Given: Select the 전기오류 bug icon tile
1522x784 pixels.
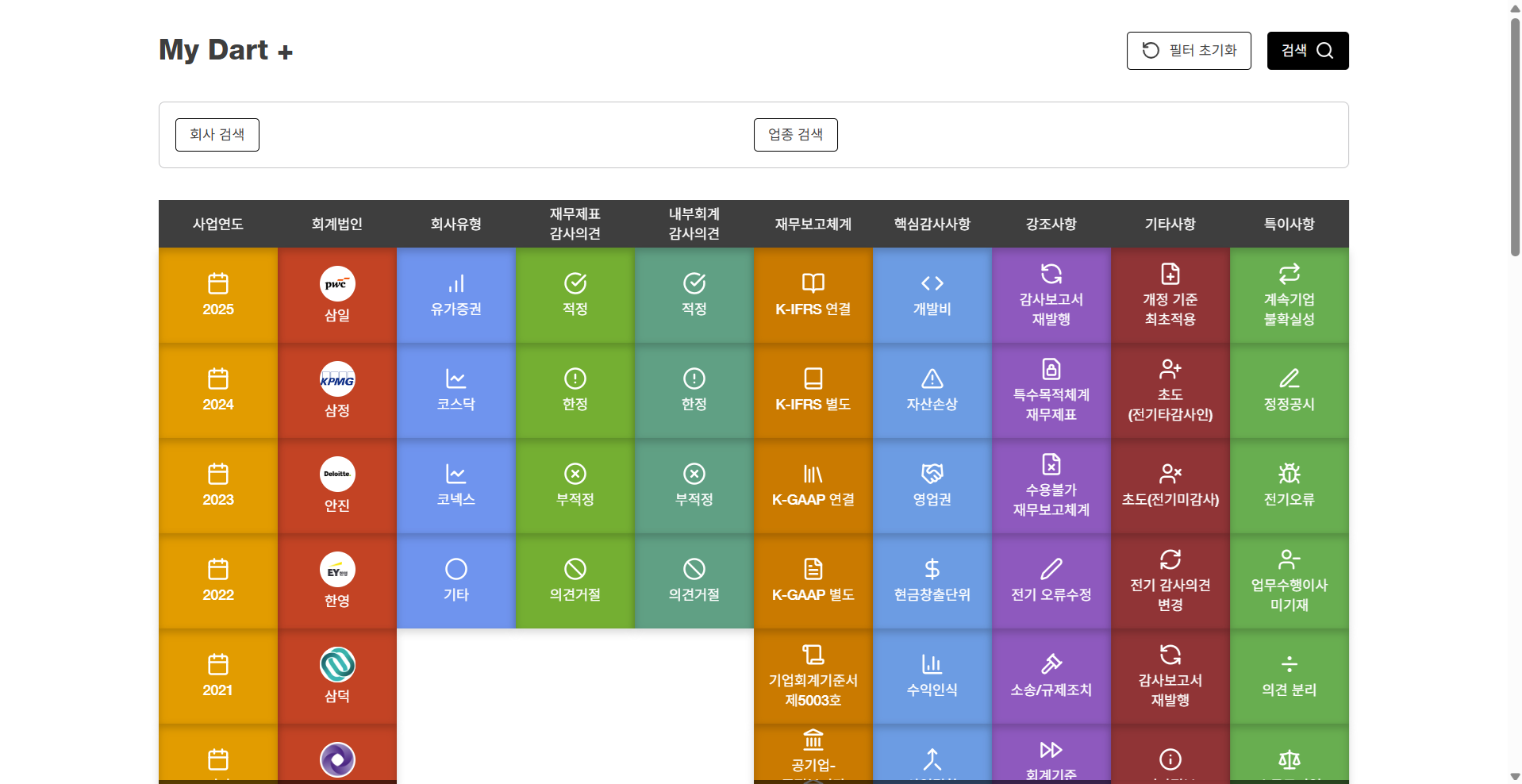Looking at the screenshot, I should 1289,486.
